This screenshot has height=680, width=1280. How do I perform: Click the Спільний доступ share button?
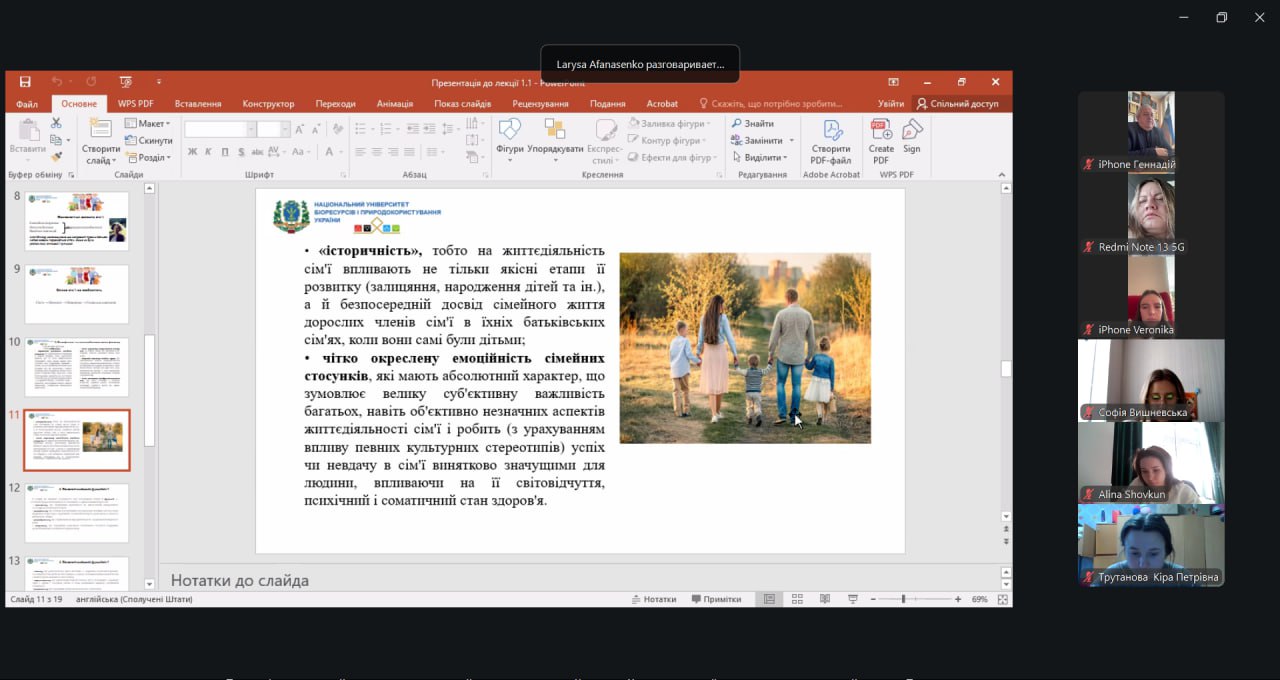(x=957, y=104)
